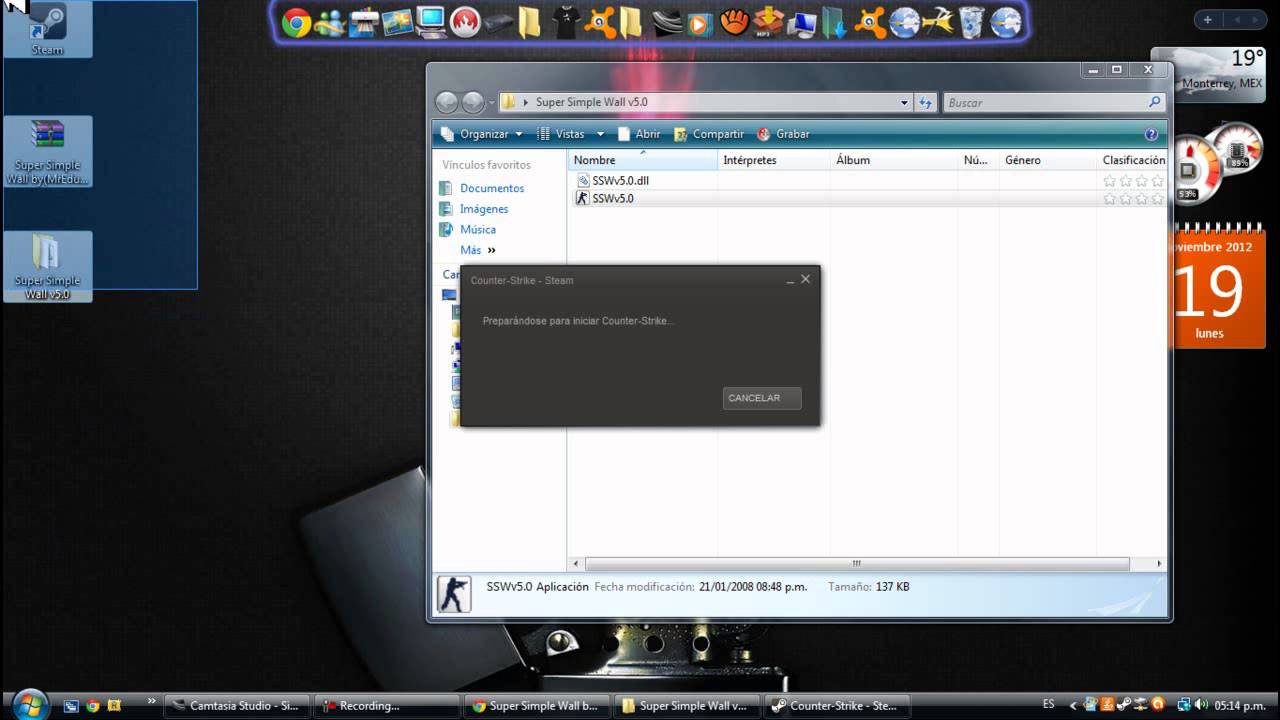Cancel the Counter-Strike launch with CANCELAR
The image size is (1280, 720).
point(762,398)
